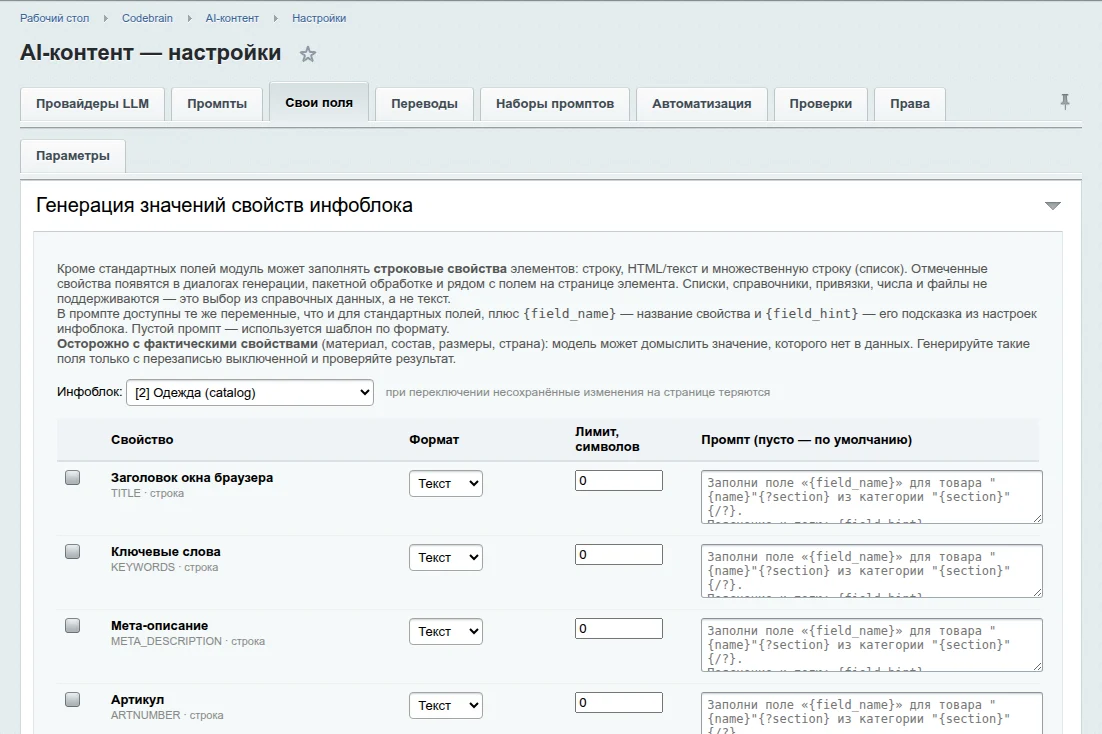Click prompt textarea for Артикул
The height and width of the screenshot is (734, 1102).
[x=871, y=713]
